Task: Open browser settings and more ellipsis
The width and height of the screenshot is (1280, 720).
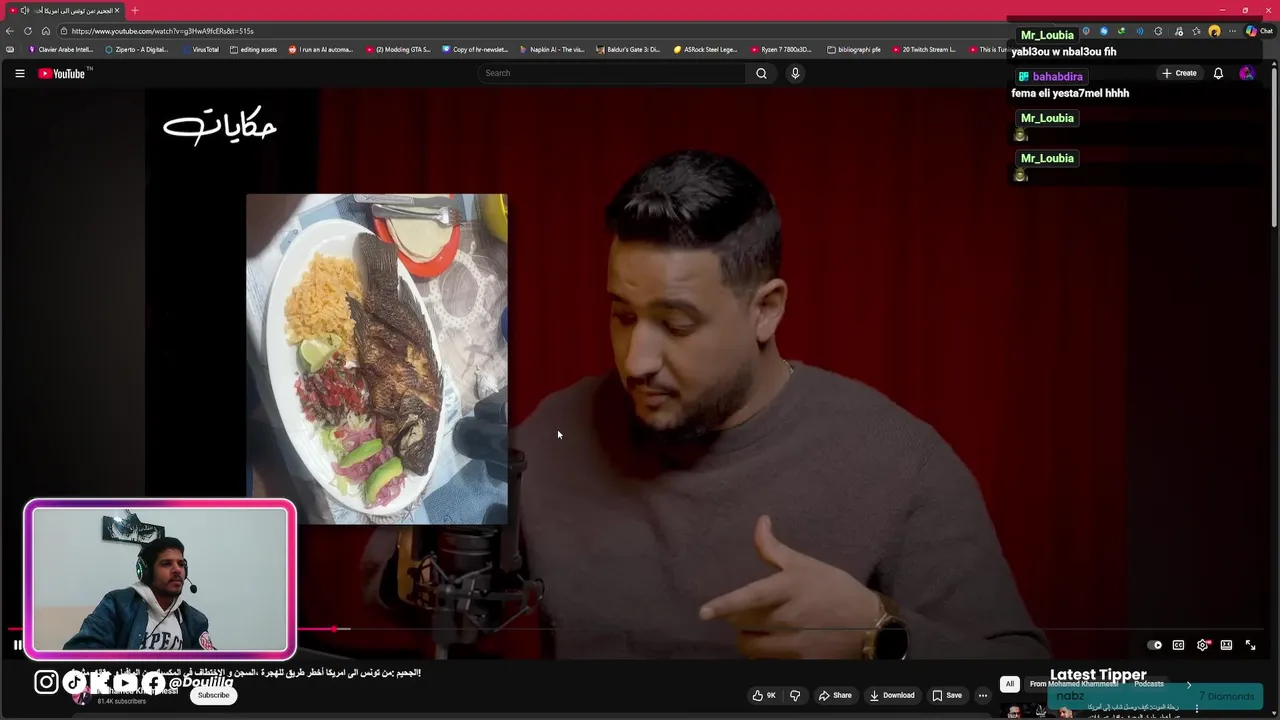Action: (1232, 31)
